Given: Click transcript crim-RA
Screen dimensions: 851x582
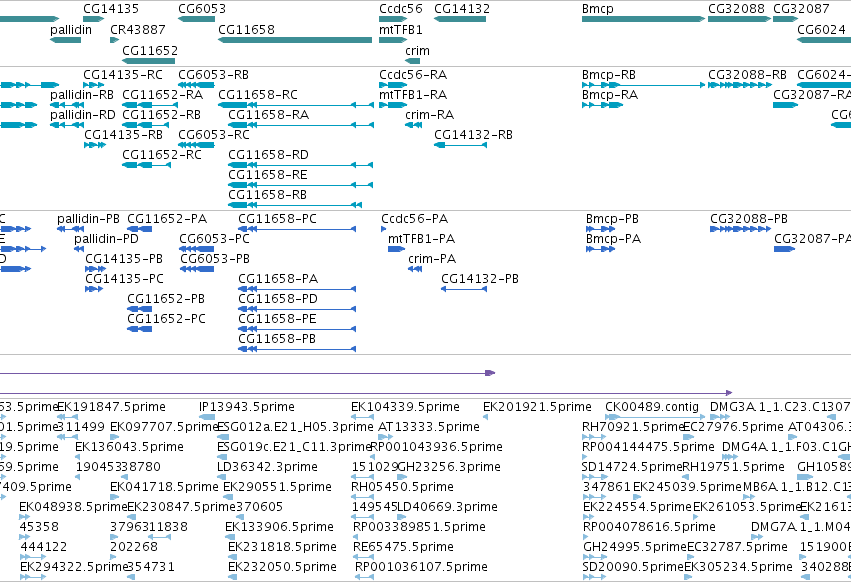Looking at the screenshot, I should point(414,125).
